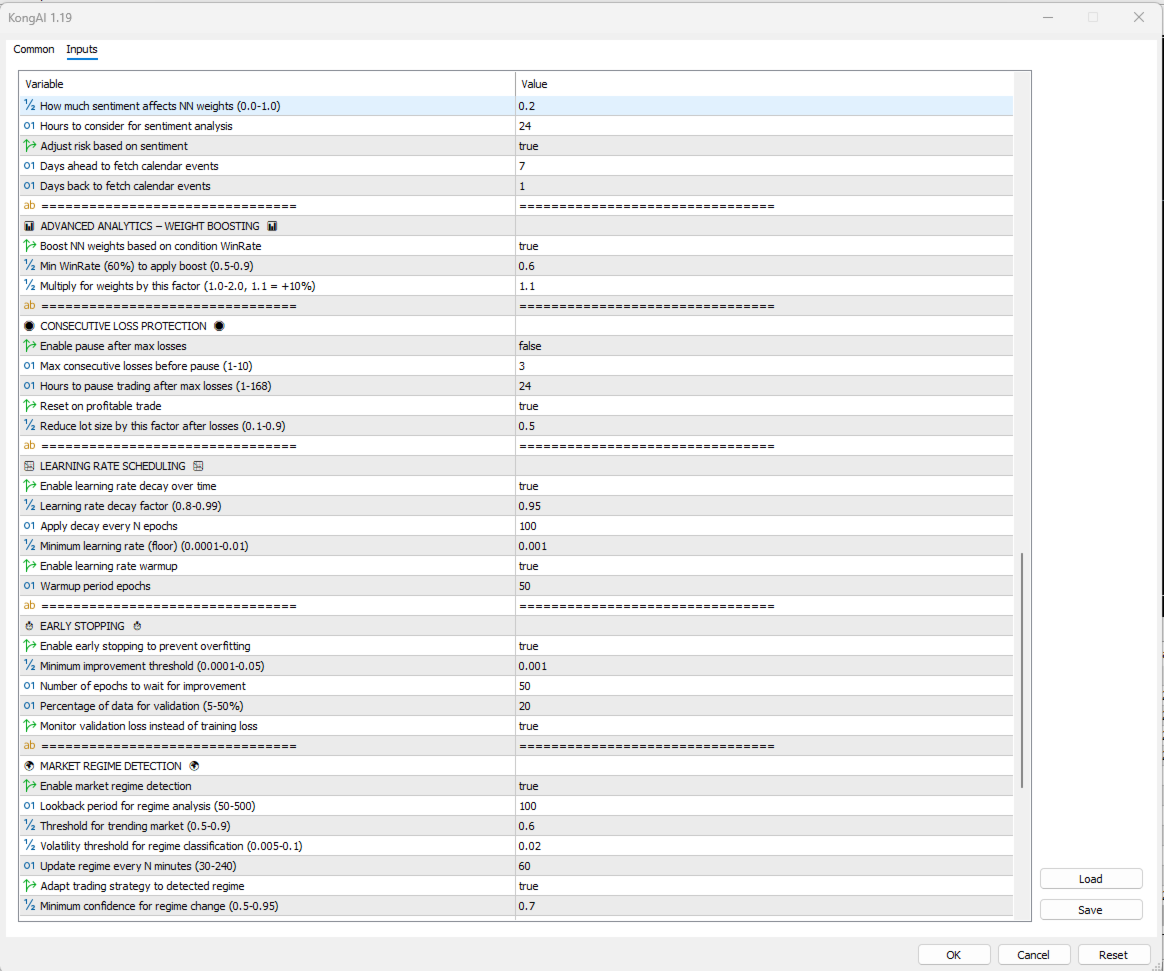Click the integer icon beside Max consecutive losses before pause
Screen dimensions: 1164x971
coord(29,366)
